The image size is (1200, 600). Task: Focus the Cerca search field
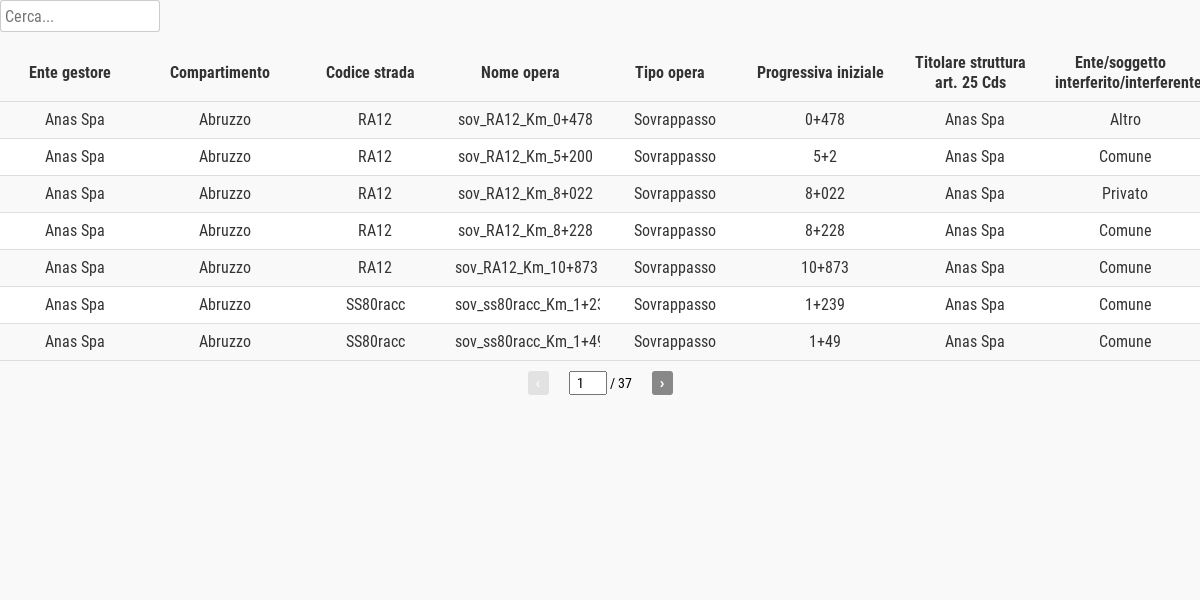[80, 16]
